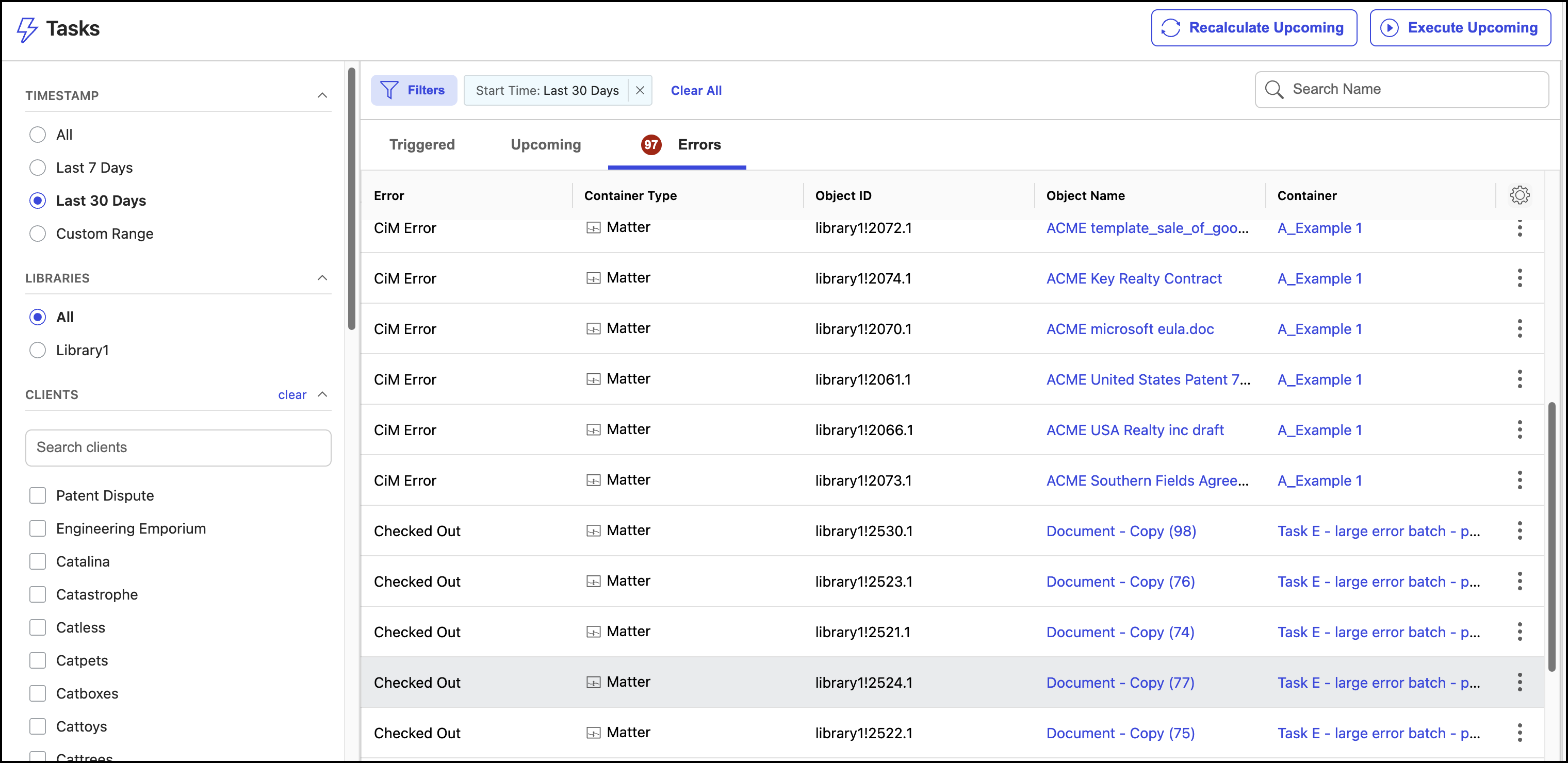The width and height of the screenshot is (1568, 763).
Task: Open row menu for library1!2061.1
Action: [x=1520, y=379]
